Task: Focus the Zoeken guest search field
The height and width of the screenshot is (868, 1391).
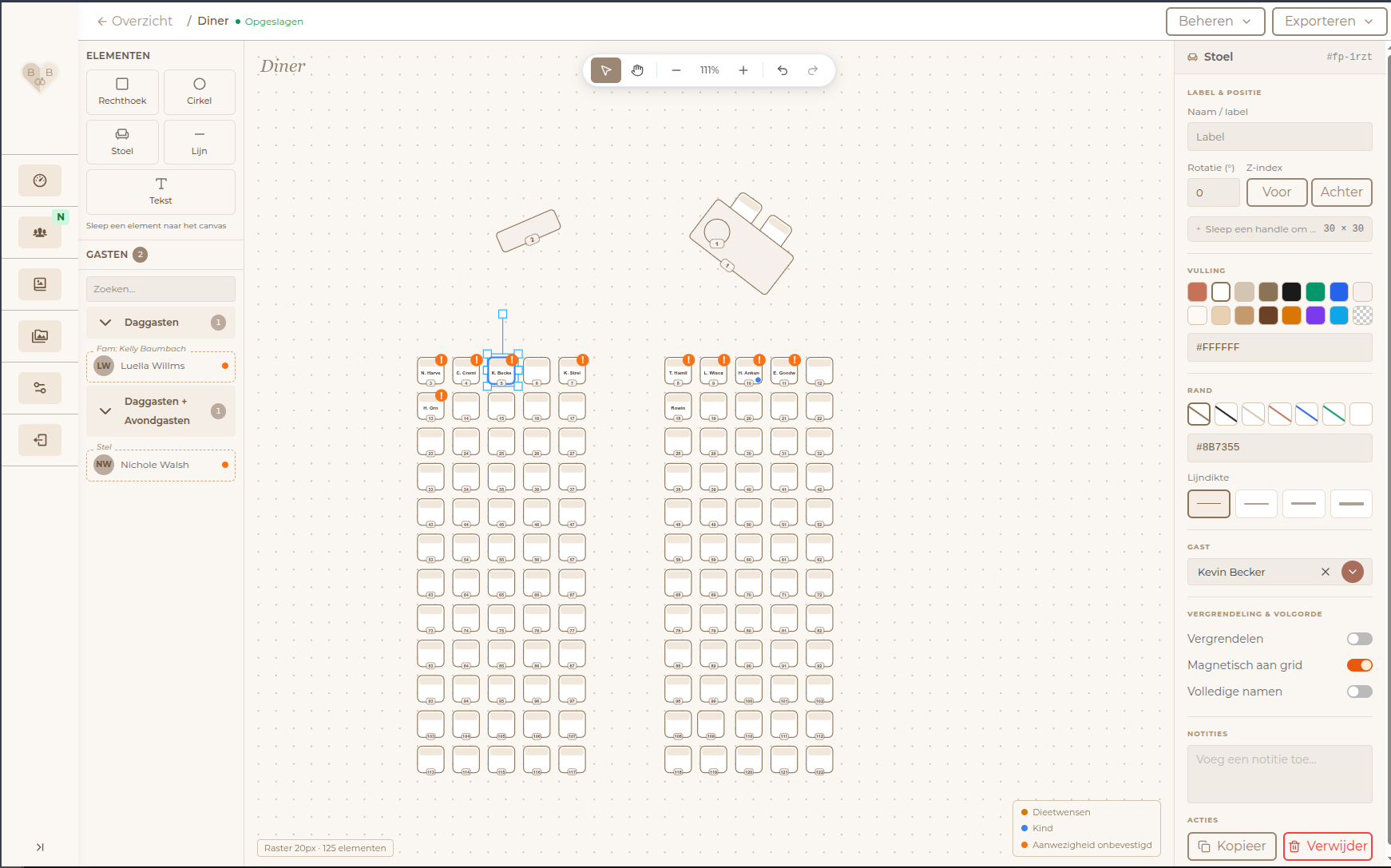Action: click(160, 289)
